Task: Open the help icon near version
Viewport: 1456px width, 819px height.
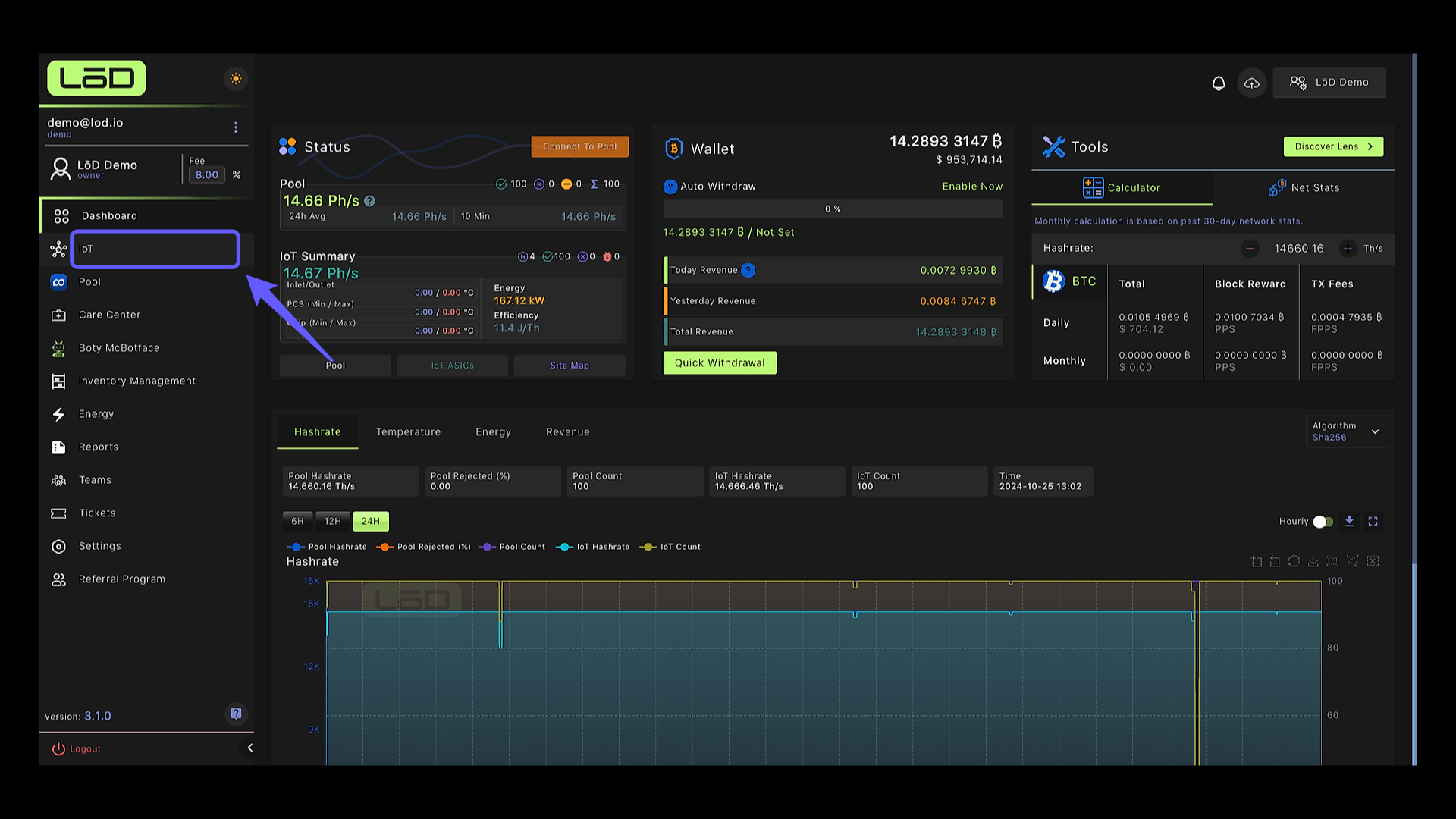Action: tap(236, 714)
